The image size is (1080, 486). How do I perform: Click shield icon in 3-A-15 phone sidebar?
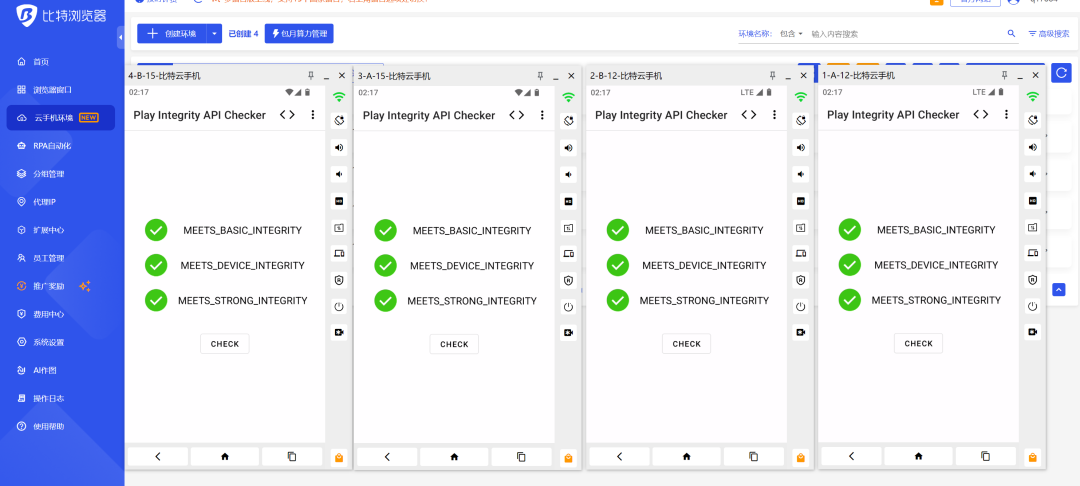(568, 280)
